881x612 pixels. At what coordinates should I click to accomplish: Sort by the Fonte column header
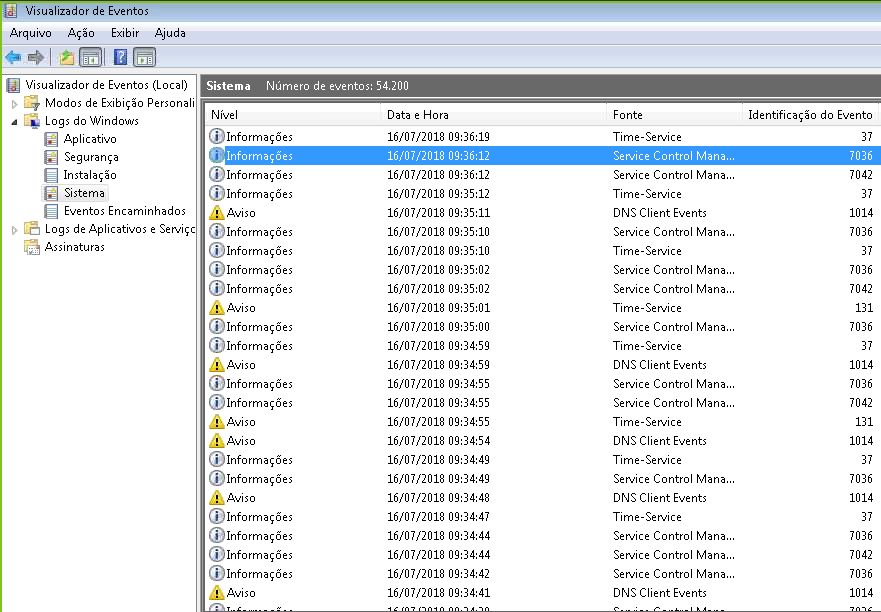click(x=674, y=115)
